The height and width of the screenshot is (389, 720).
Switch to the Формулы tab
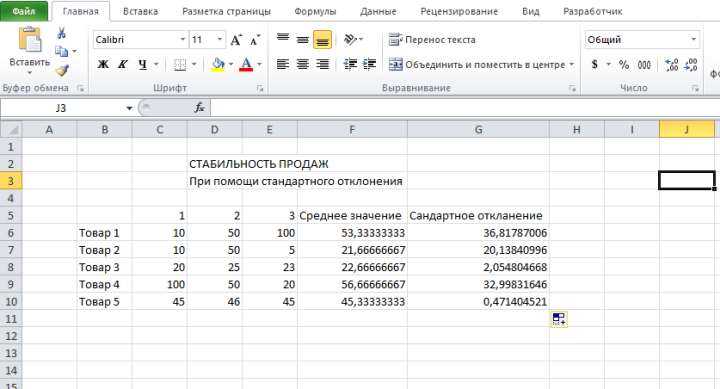click(x=315, y=11)
